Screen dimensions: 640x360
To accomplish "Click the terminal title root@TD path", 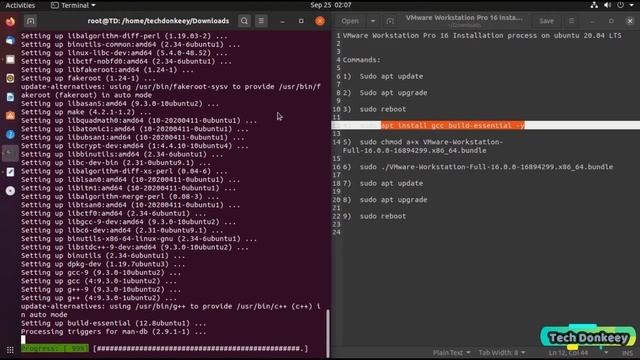I will click(x=158, y=21).
